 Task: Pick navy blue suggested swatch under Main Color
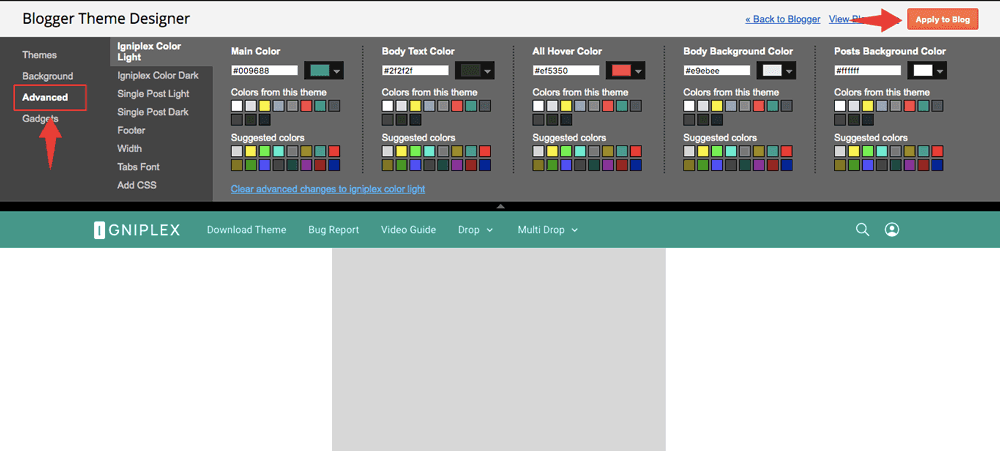334,165
